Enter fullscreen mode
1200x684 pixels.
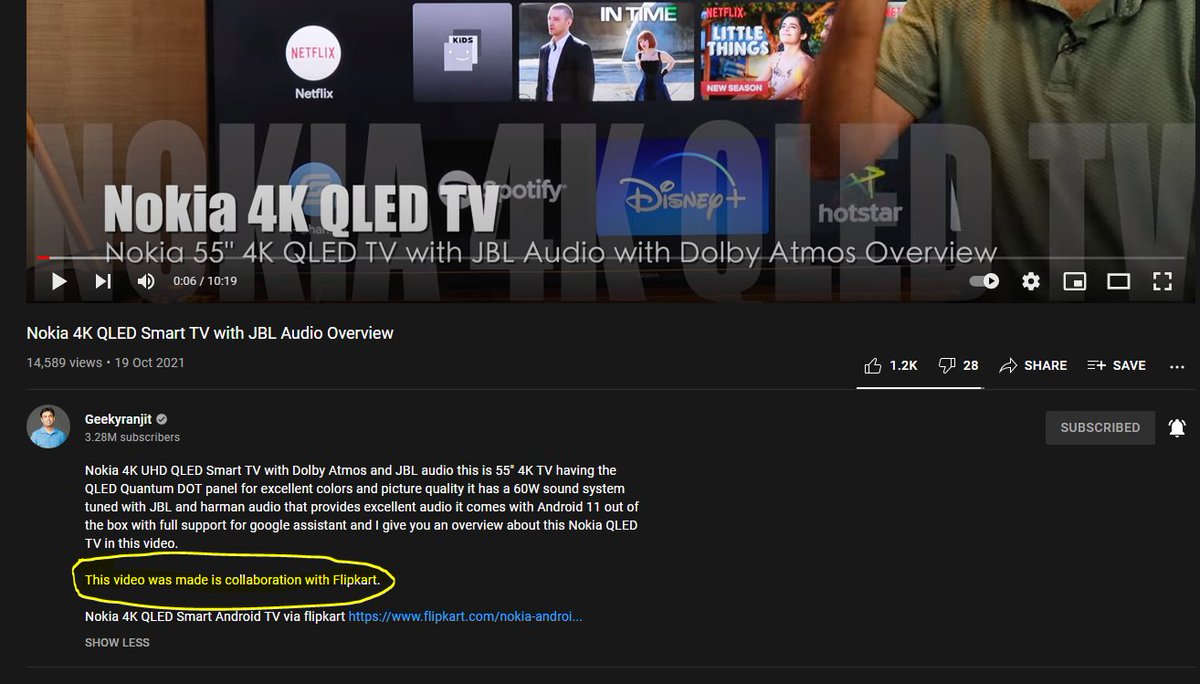click(1162, 281)
